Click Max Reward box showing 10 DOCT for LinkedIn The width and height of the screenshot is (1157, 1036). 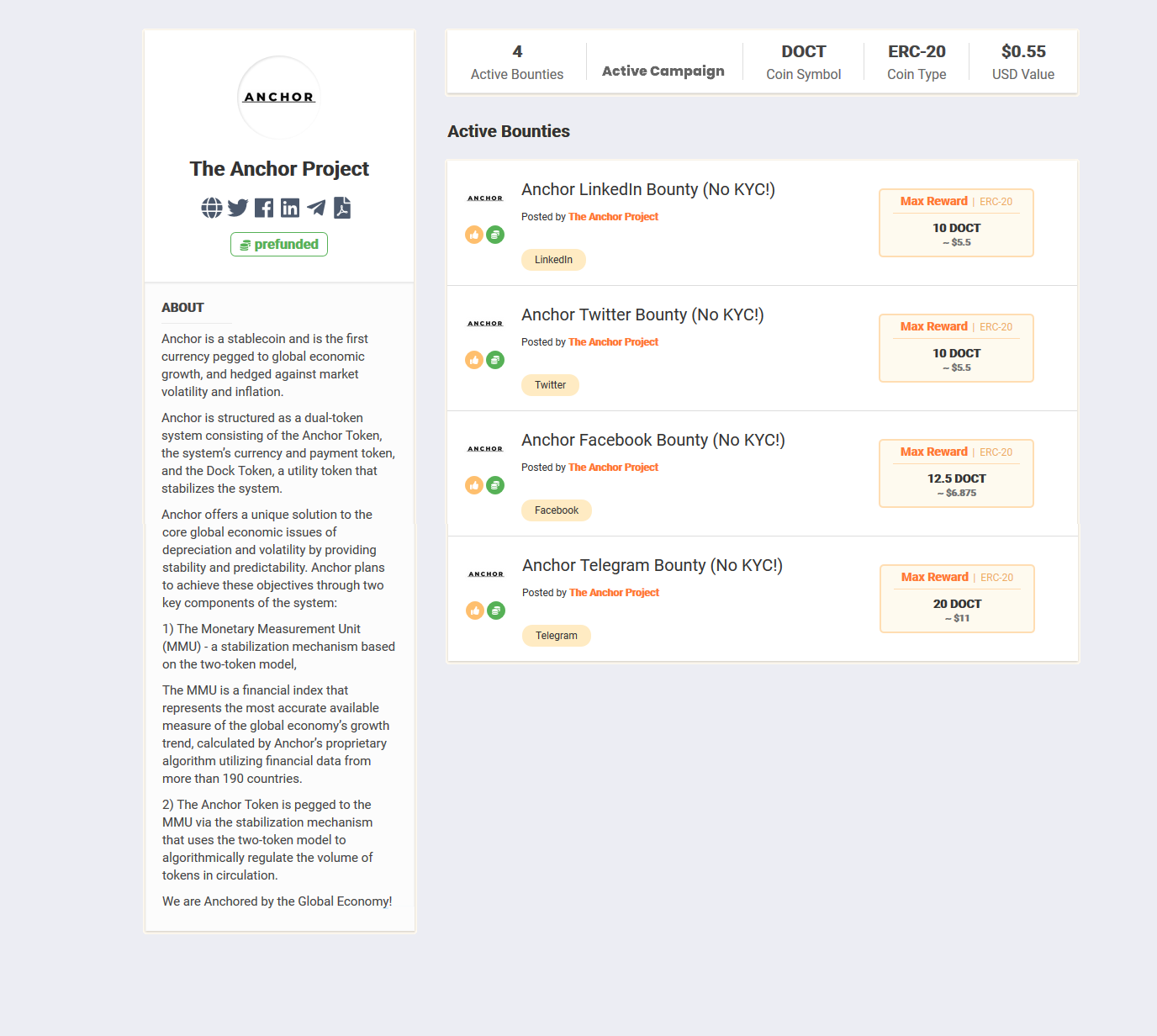pyautogui.click(x=956, y=223)
